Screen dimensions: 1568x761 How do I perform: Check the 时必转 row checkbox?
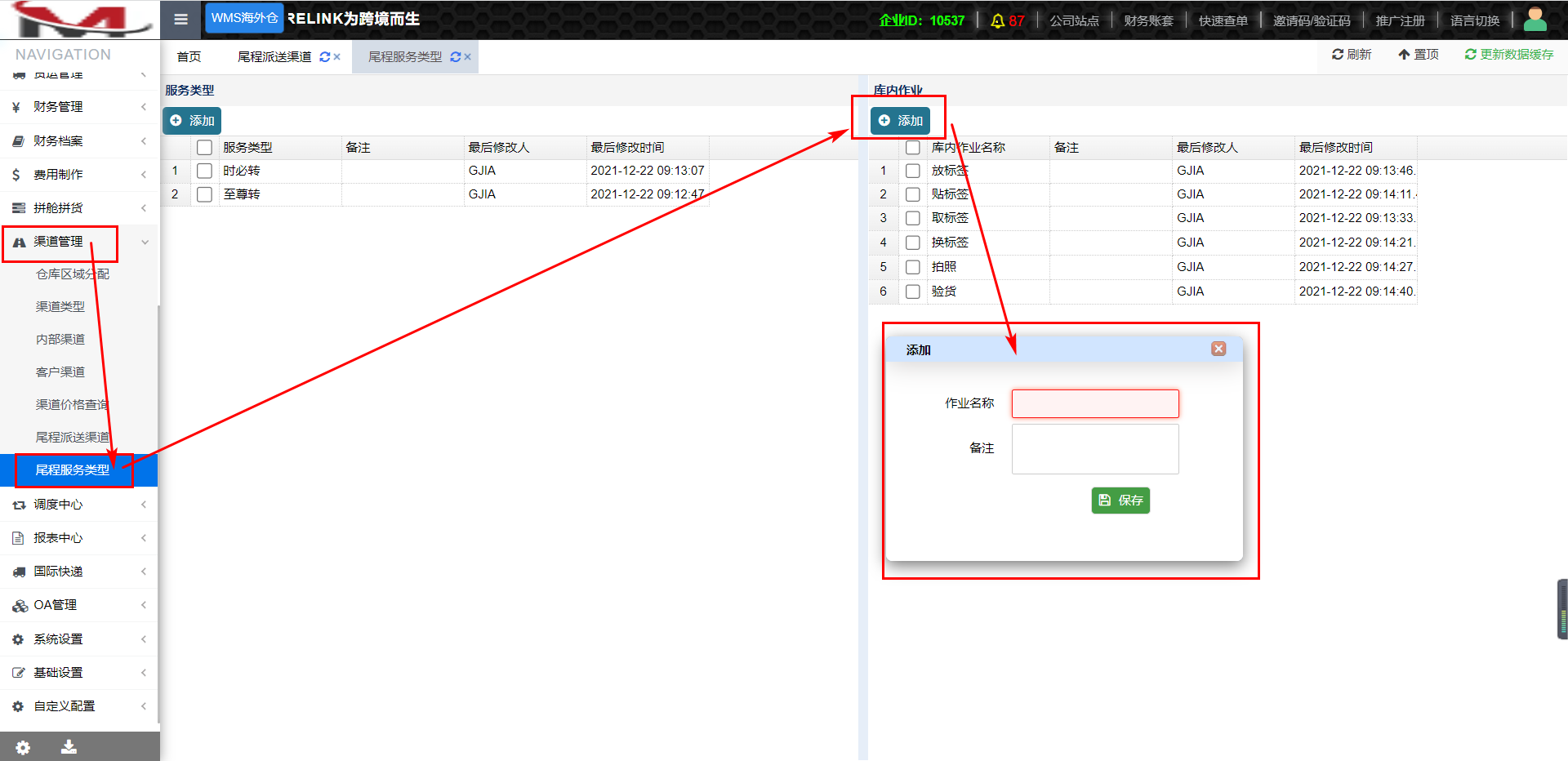[x=205, y=171]
